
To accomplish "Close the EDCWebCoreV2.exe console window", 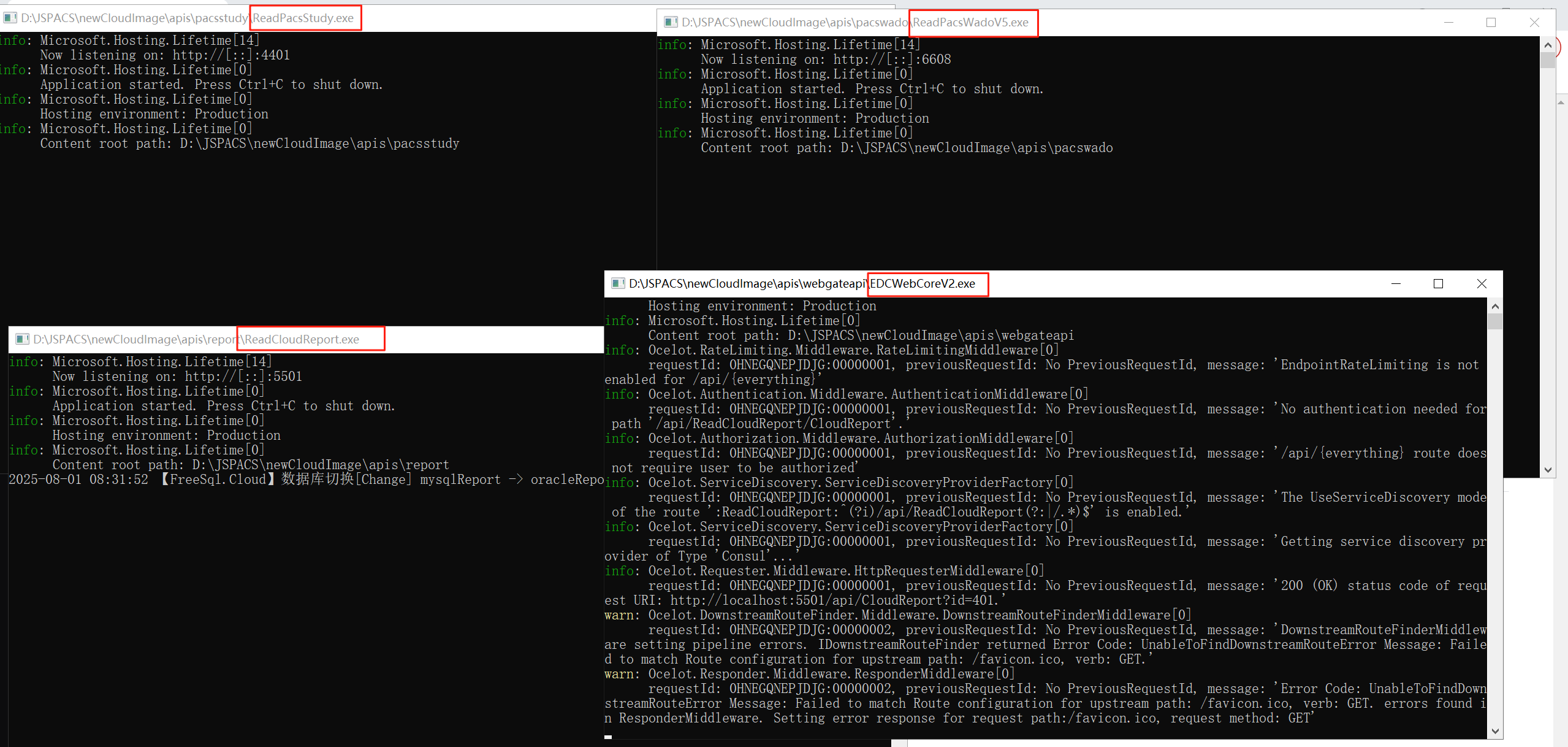I will [x=1481, y=283].
